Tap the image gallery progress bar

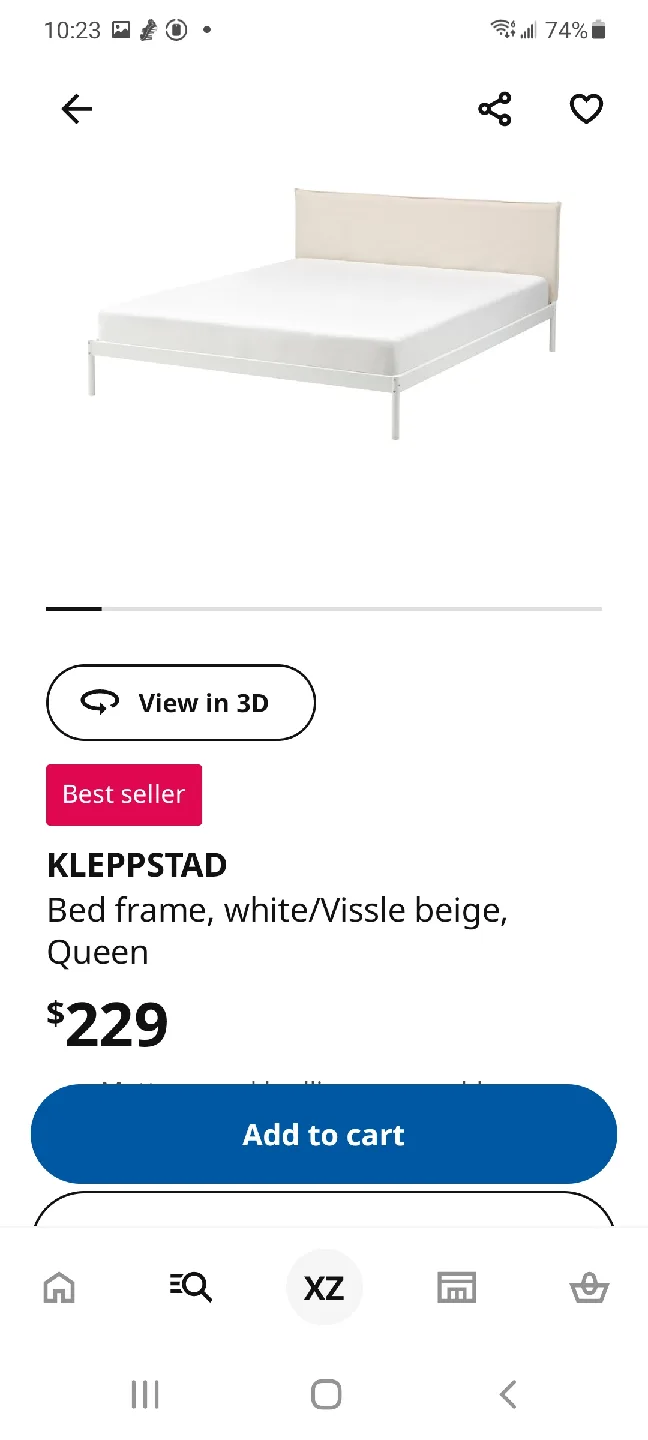[324, 608]
